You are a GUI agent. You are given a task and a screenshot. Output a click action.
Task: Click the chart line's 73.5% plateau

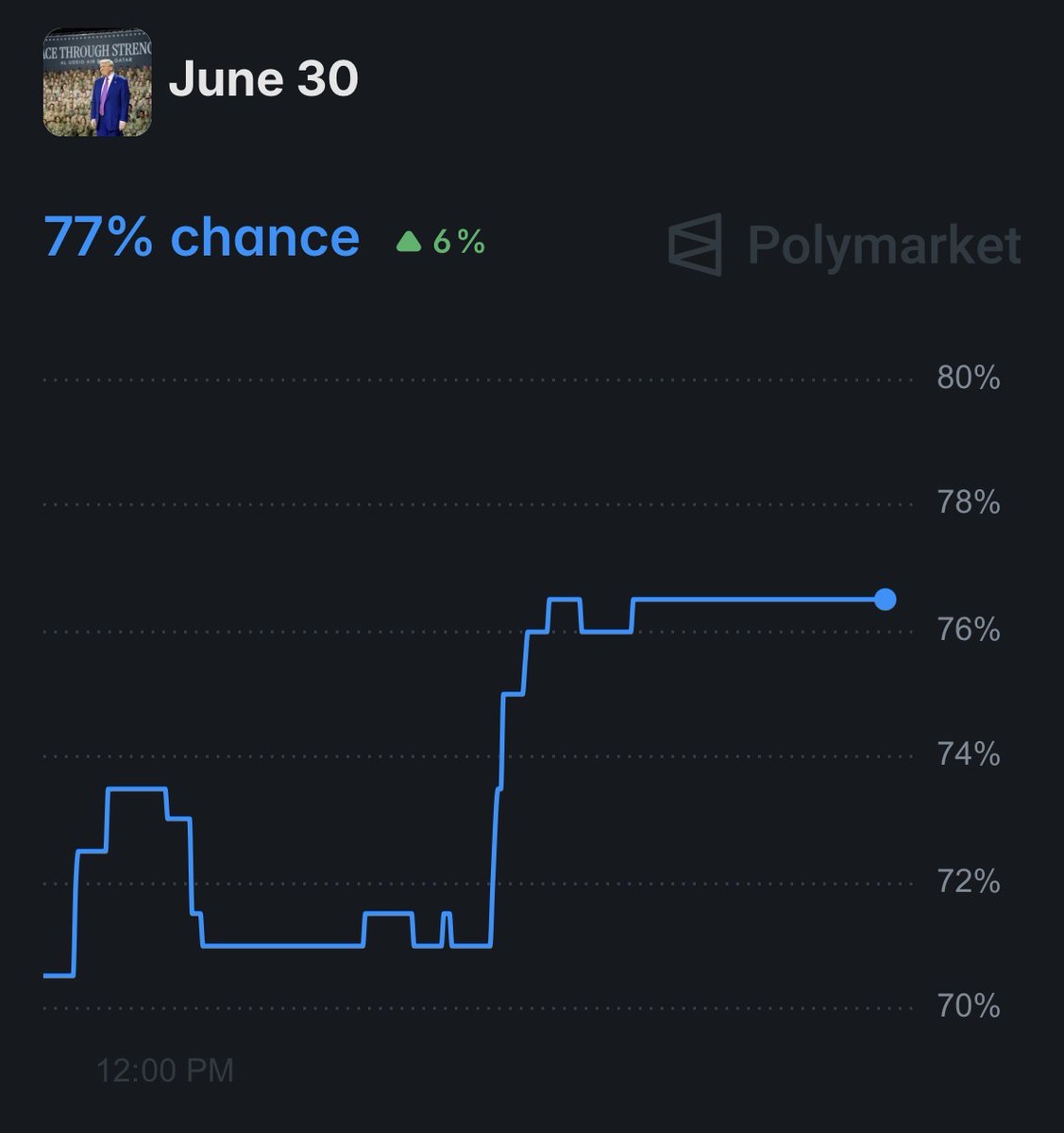[137, 788]
